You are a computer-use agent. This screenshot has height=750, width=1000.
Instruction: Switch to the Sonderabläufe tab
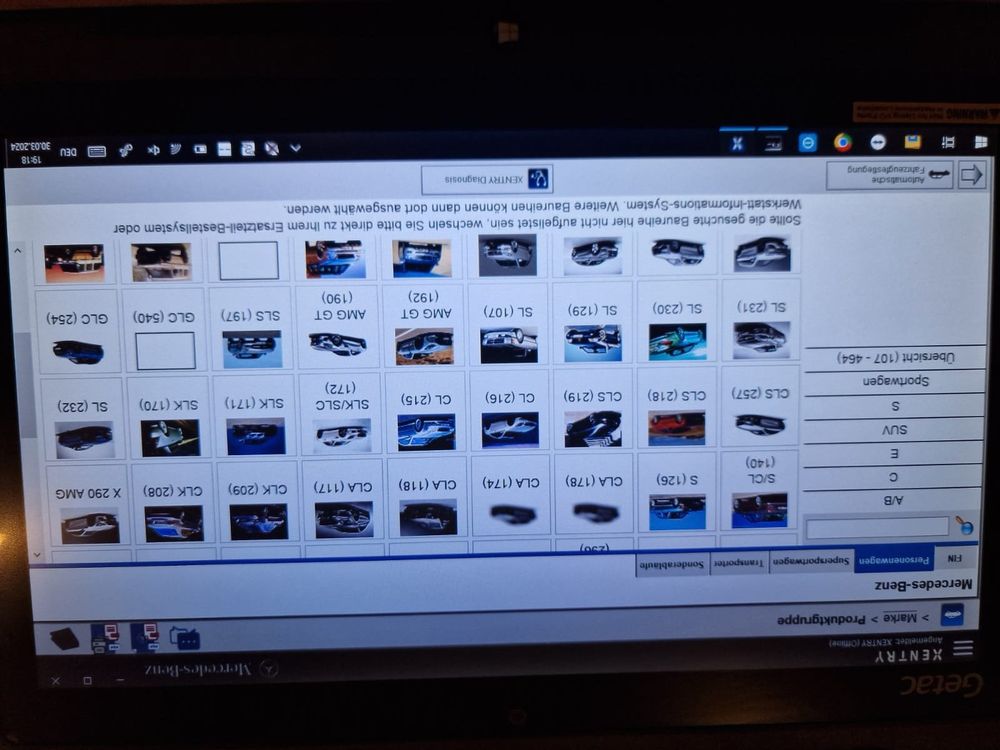click(672, 564)
